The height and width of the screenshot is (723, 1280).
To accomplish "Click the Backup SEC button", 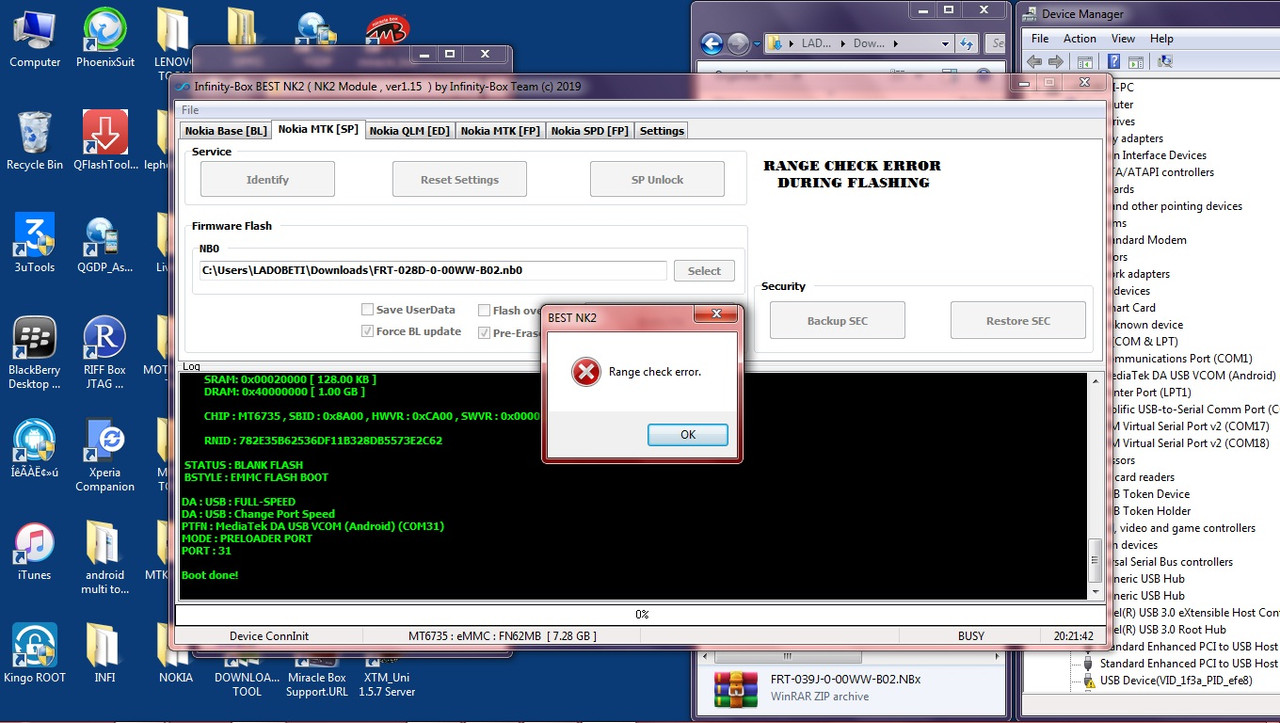I will pos(838,321).
